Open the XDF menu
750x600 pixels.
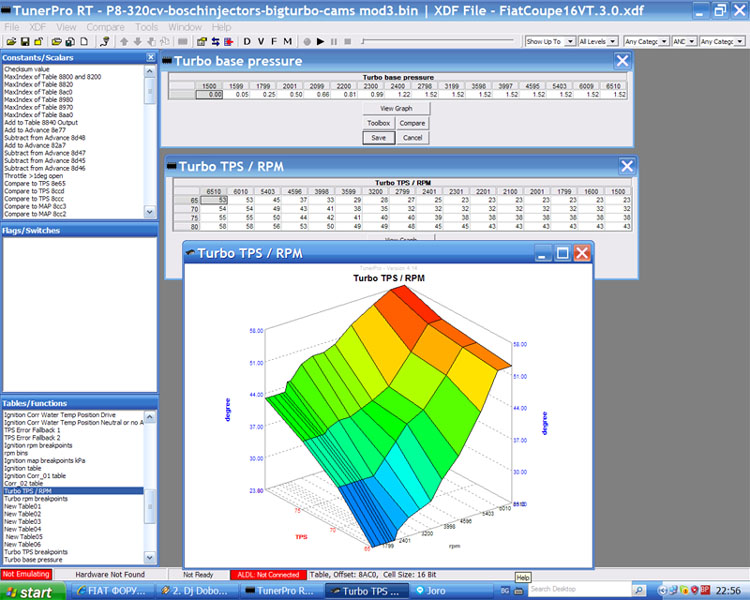[37, 27]
